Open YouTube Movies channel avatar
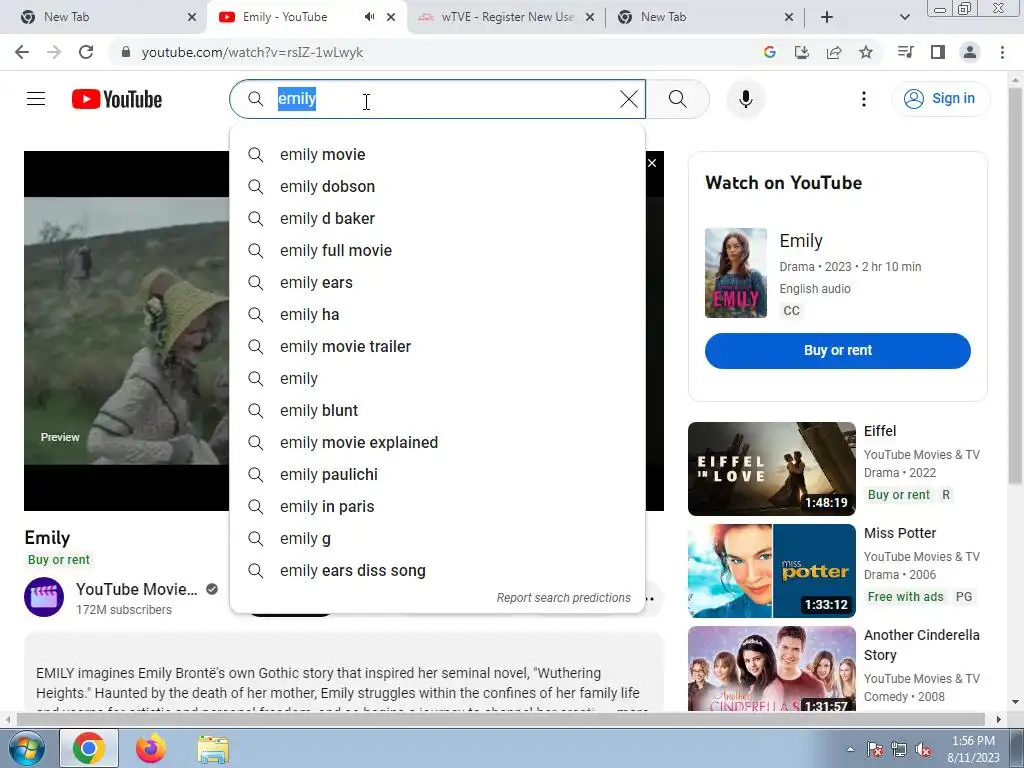 click(44, 597)
